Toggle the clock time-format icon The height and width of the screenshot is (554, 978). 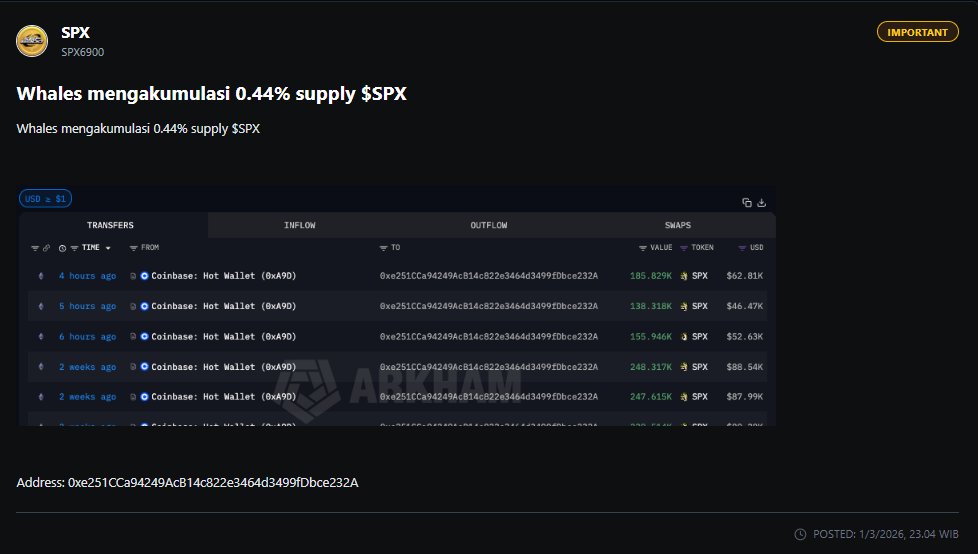point(62,248)
